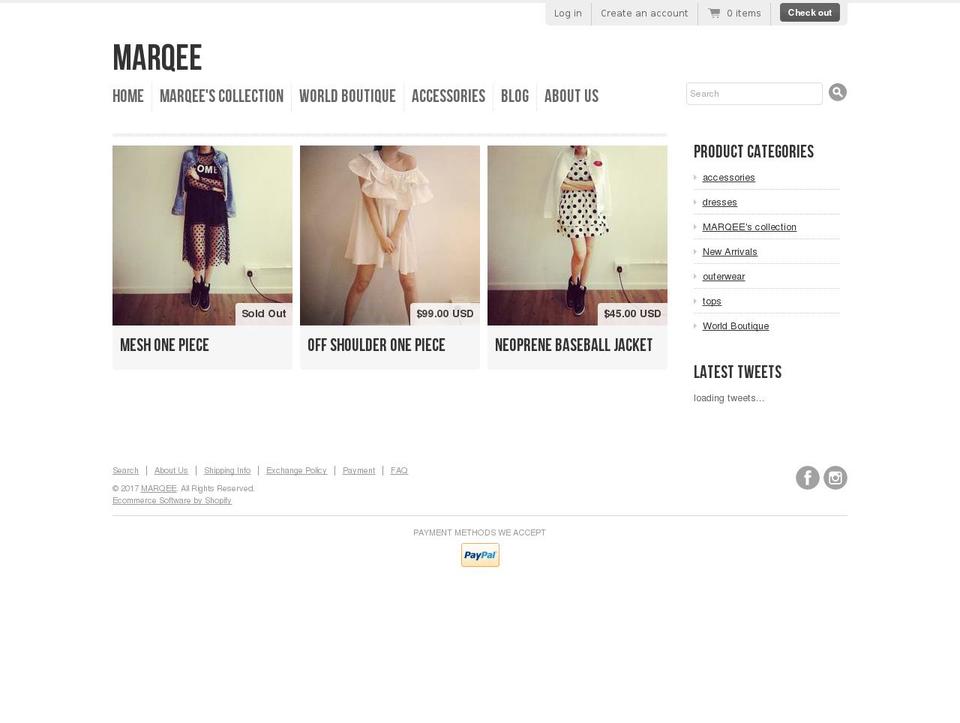Click the footer Search link
Viewport: 960px width, 723px height.
pyautogui.click(x=126, y=470)
